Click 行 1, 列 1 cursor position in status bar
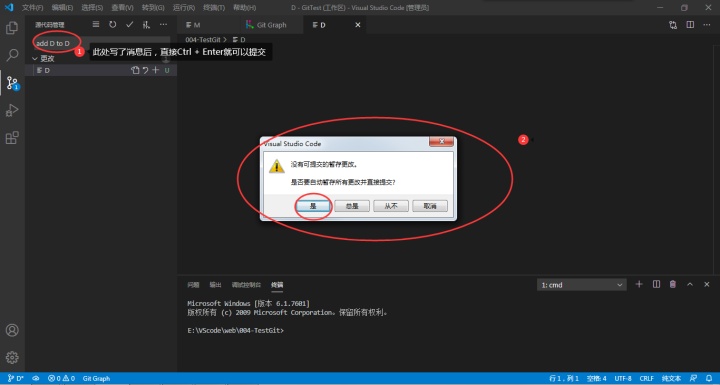 tap(564, 379)
